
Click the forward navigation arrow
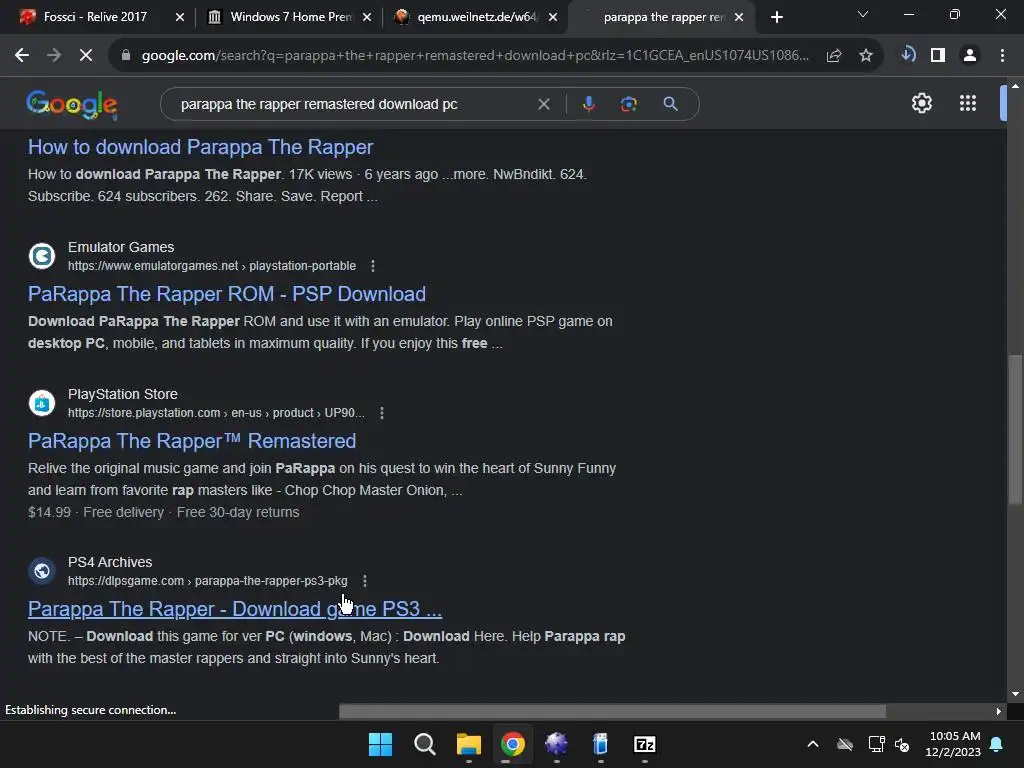54,56
